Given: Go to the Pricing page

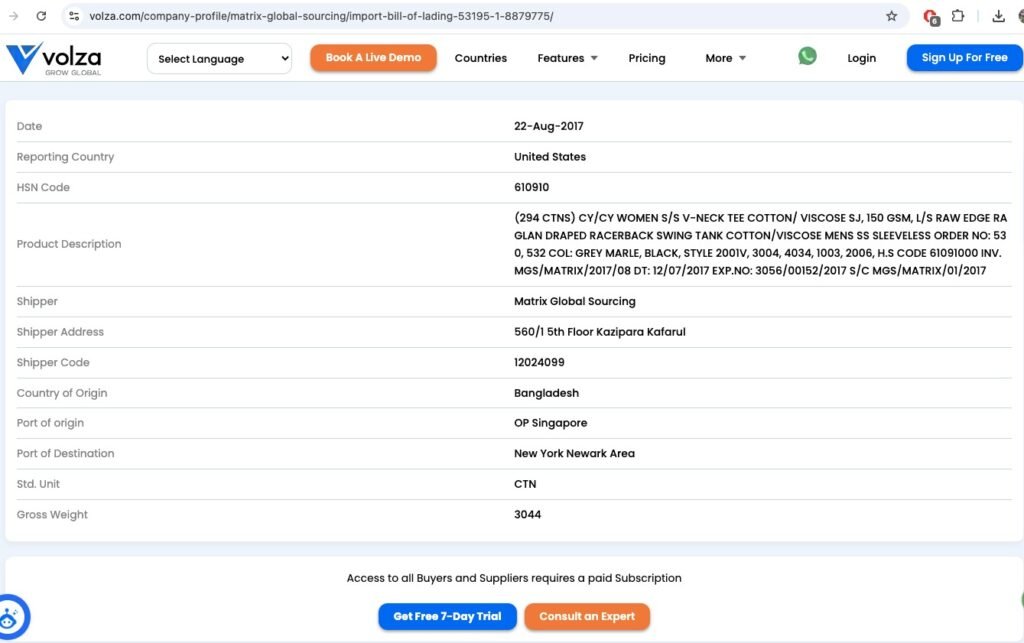Looking at the screenshot, I should [x=647, y=58].
